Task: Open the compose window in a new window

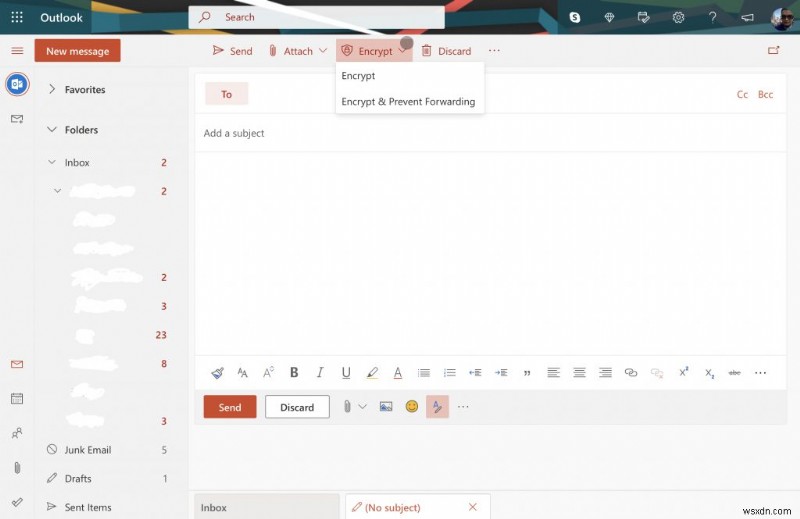Action: click(x=773, y=50)
